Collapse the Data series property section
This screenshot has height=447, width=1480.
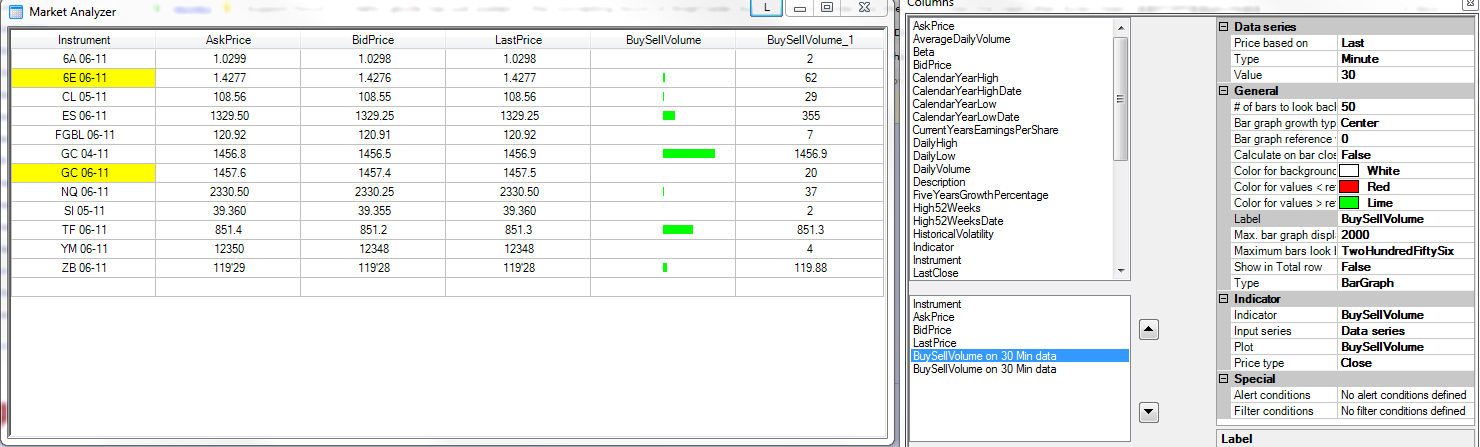(1224, 27)
